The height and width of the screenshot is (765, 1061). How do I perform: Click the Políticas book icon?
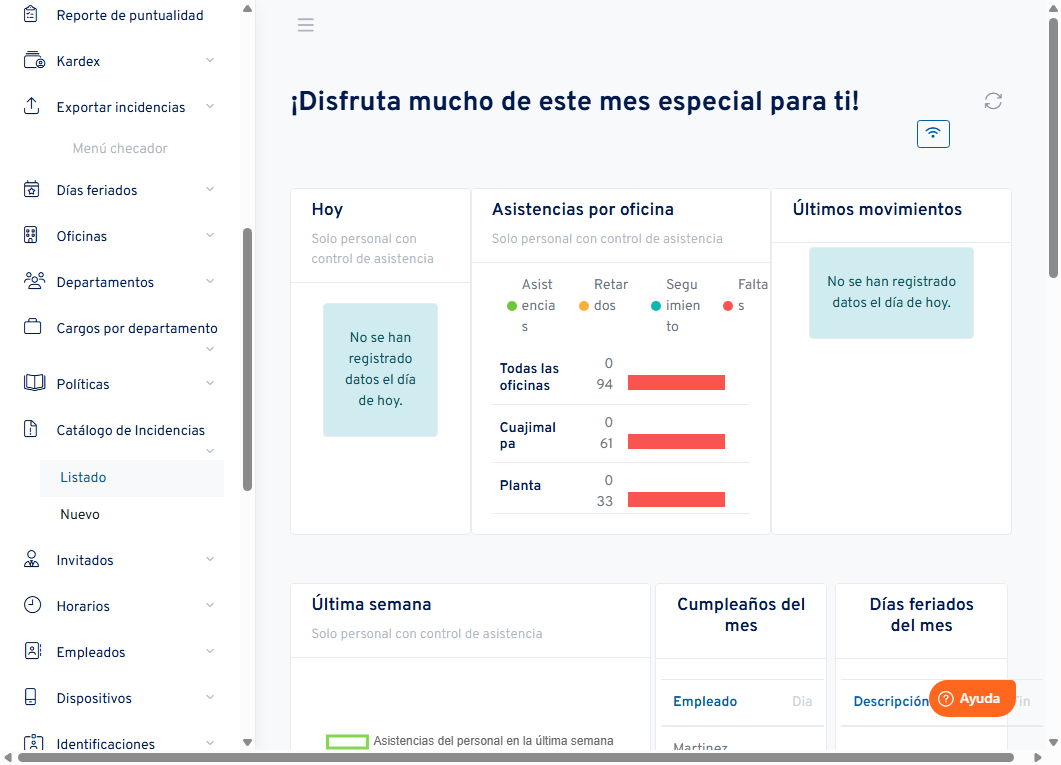coord(35,383)
